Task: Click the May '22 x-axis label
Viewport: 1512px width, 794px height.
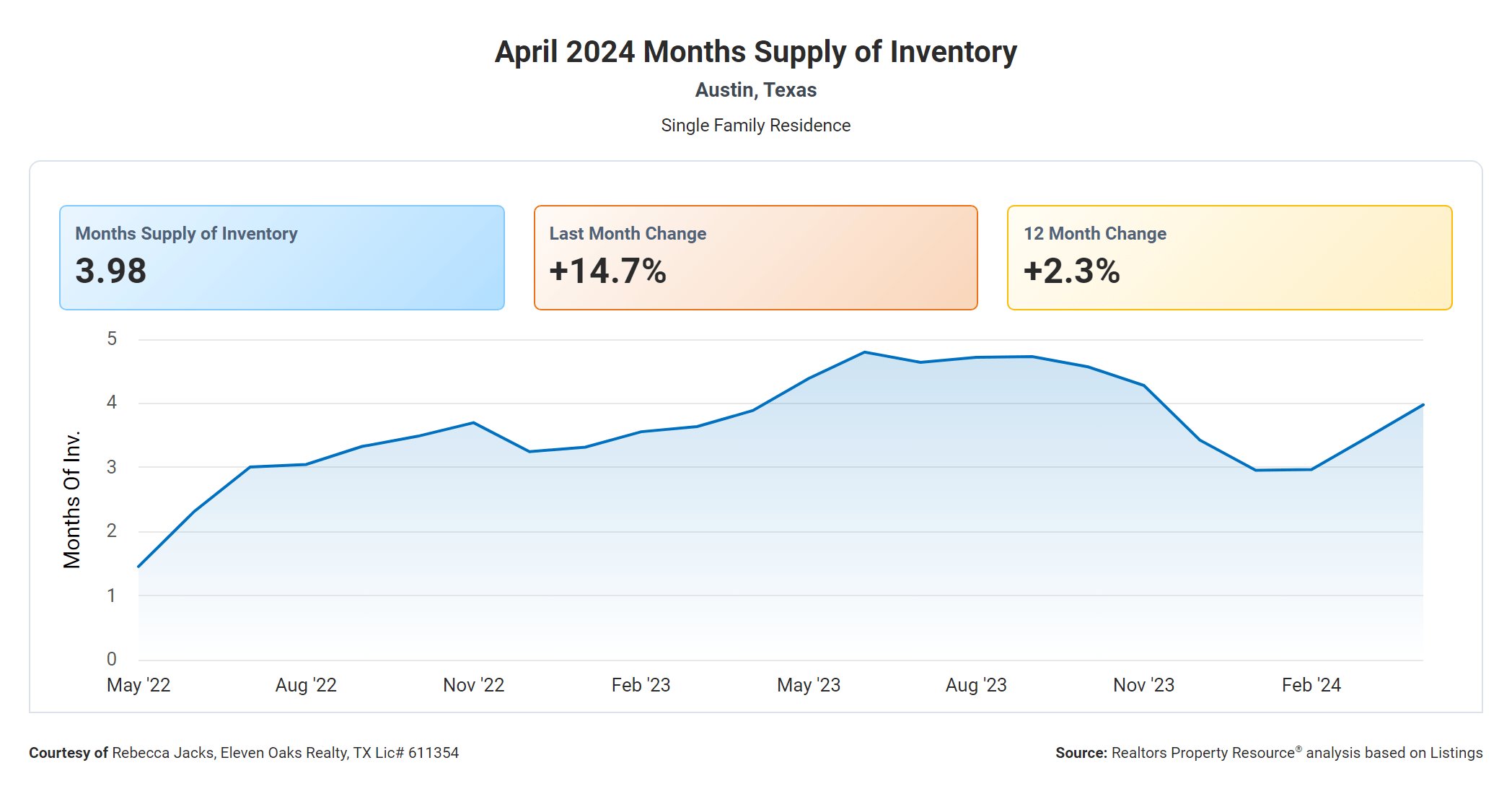Action: click(139, 685)
